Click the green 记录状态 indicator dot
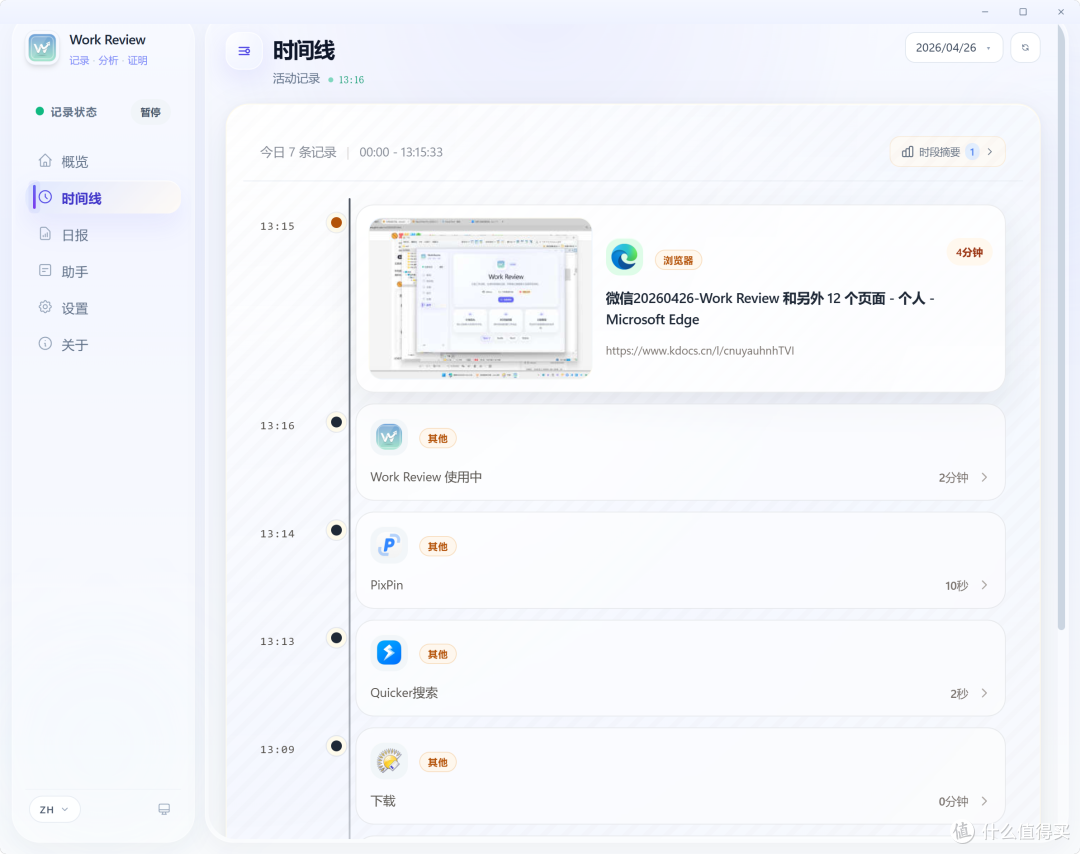The height and width of the screenshot is (854, 1080). pyautogui.click(x=39, y=112)
